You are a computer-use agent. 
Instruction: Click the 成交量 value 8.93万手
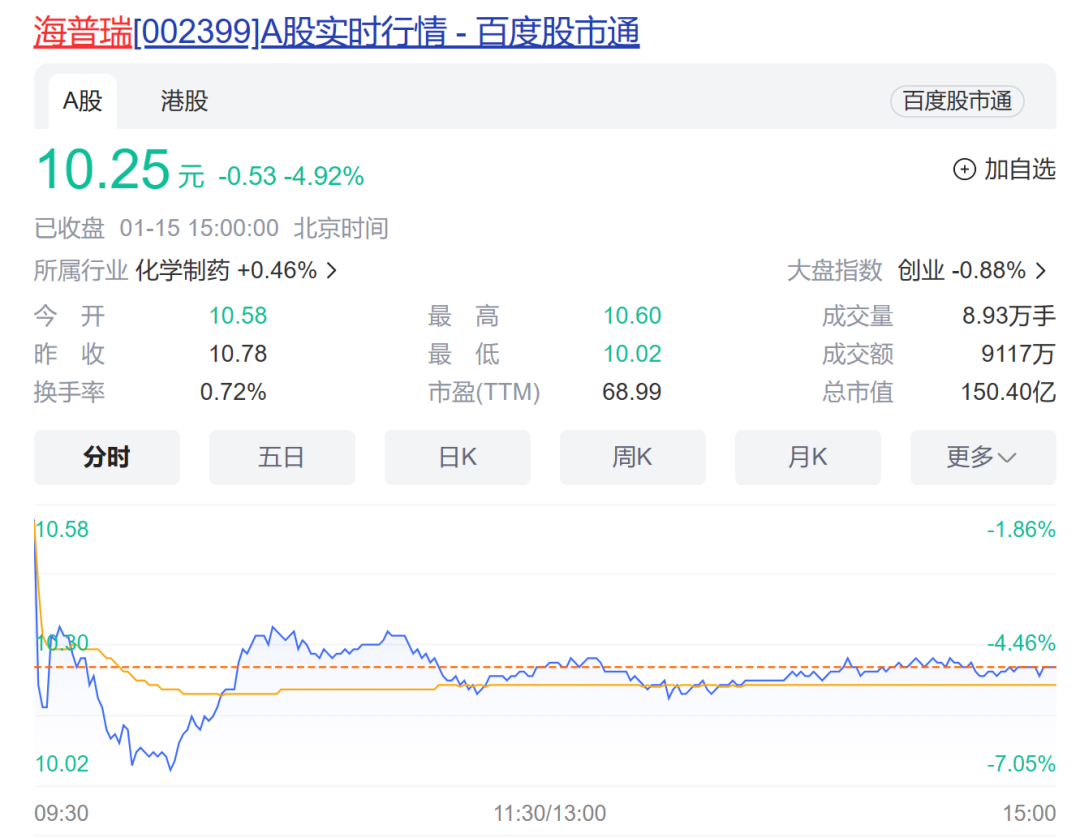click(1008, 316)
